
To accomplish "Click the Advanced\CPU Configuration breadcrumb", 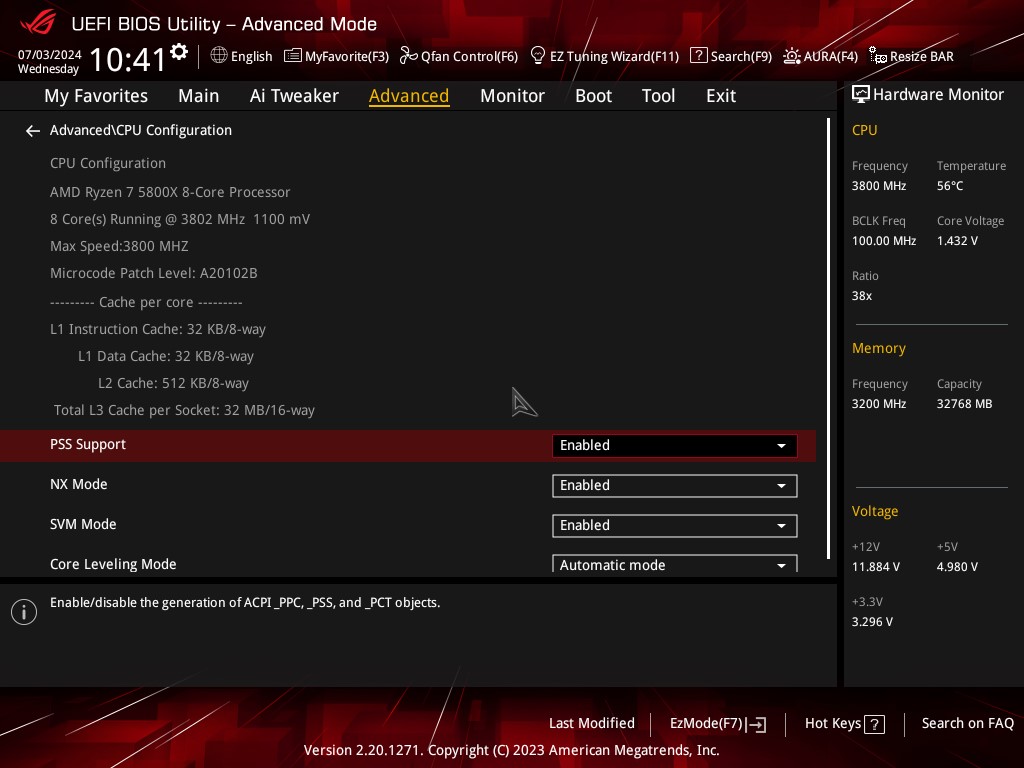I will (x=140, y=131).
